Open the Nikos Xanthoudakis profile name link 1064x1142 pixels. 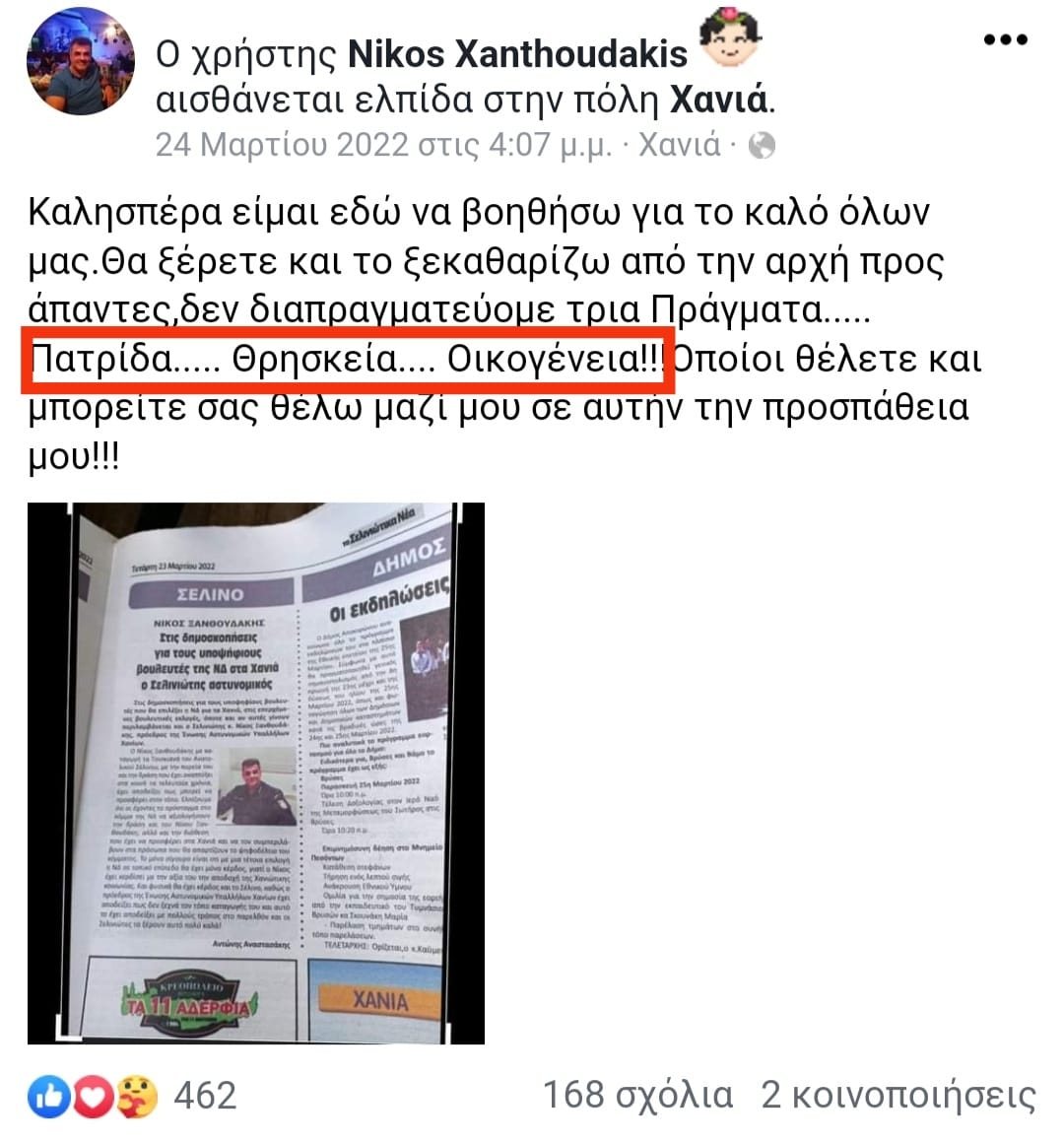pos(517,54)
